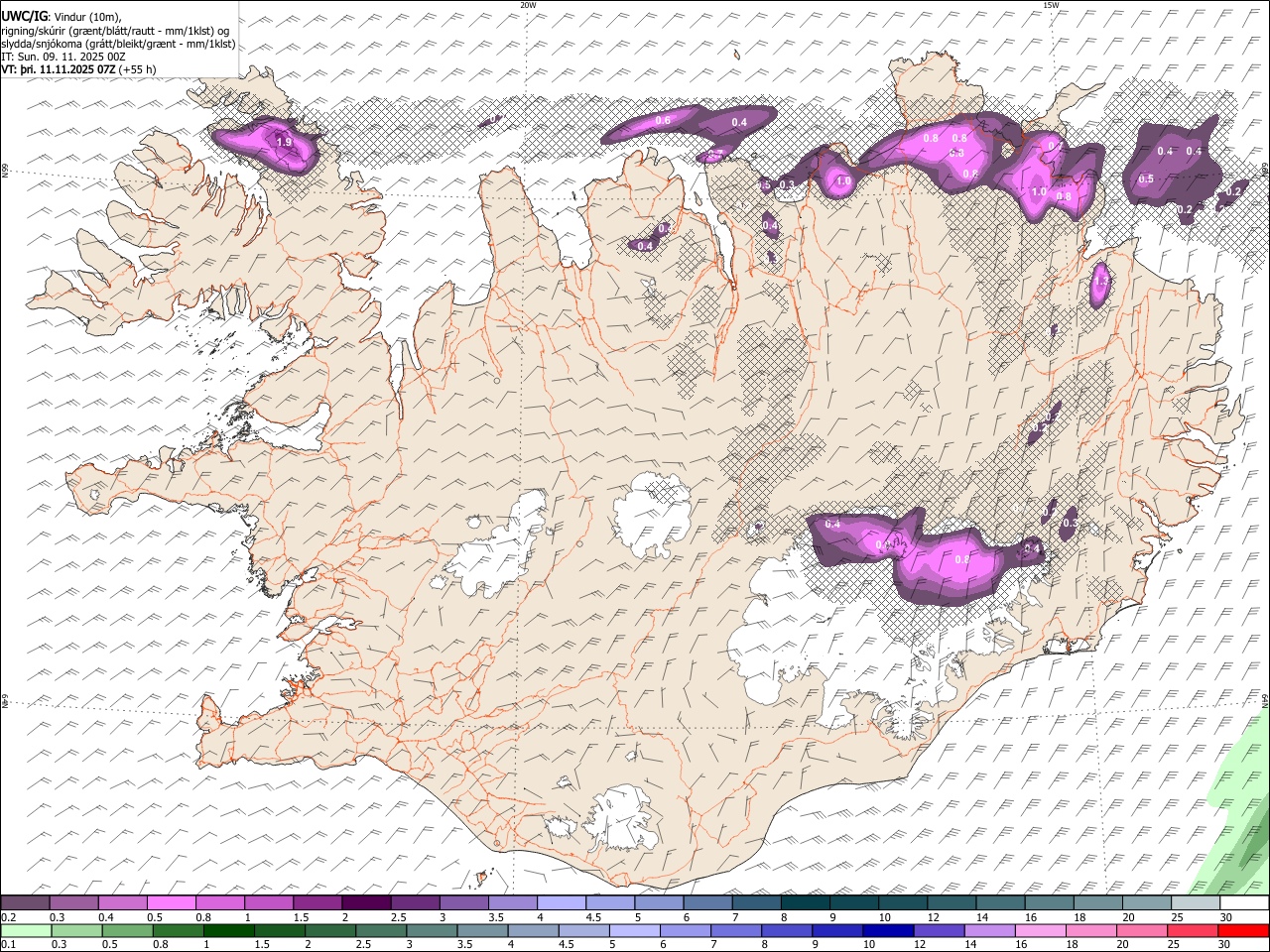Click the 'UWC/IG: Vindur (10m)' title text
This screenshot has width=1270, height=952.
click(62, 16)
